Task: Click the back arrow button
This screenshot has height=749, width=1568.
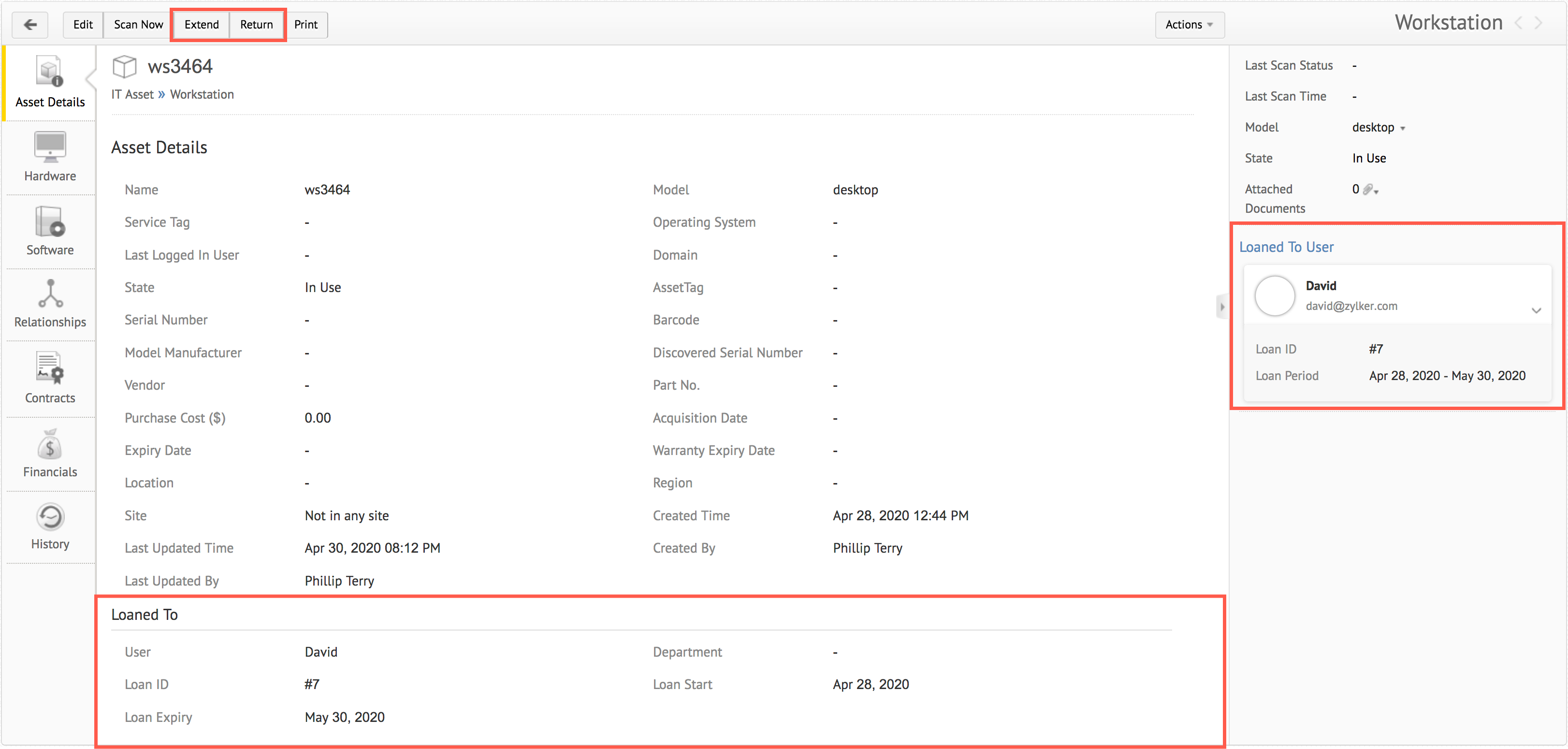Action: 30,24
